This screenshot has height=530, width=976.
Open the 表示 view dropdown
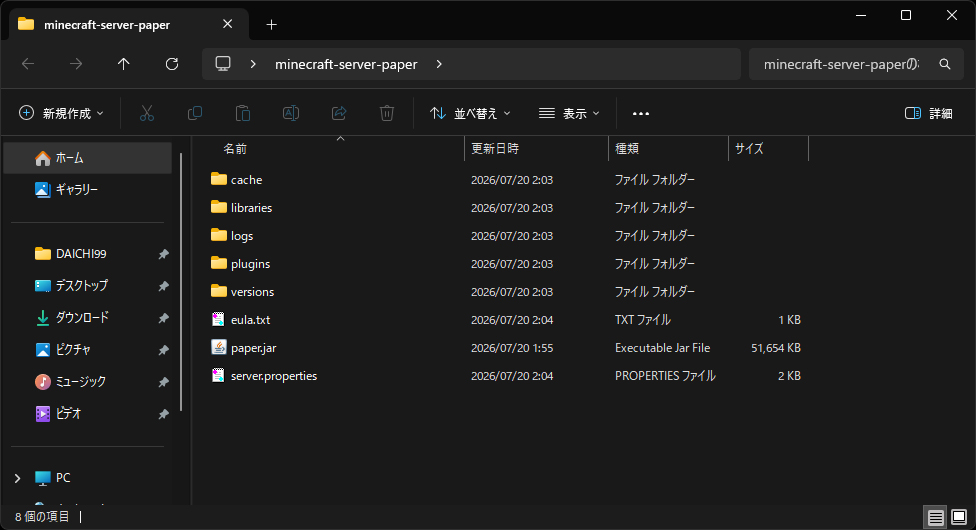tap(569, 113)
